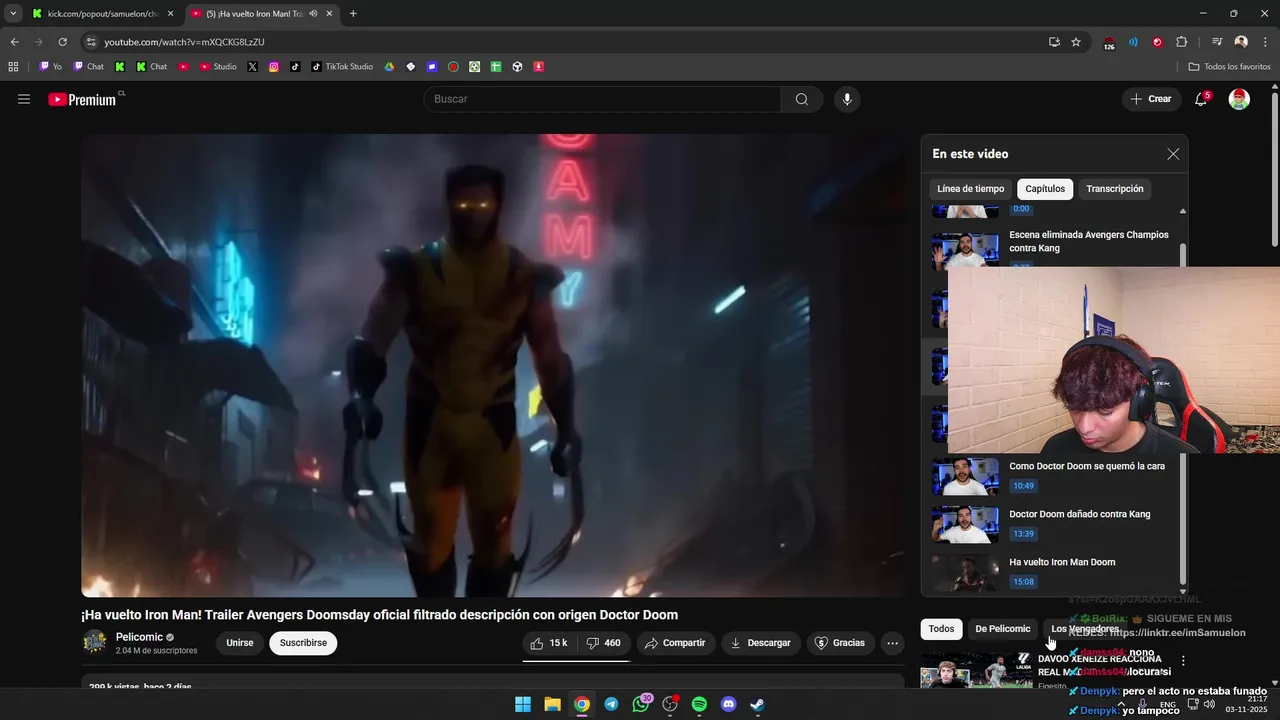Click the Gracias super thanks button

[840, 643]
